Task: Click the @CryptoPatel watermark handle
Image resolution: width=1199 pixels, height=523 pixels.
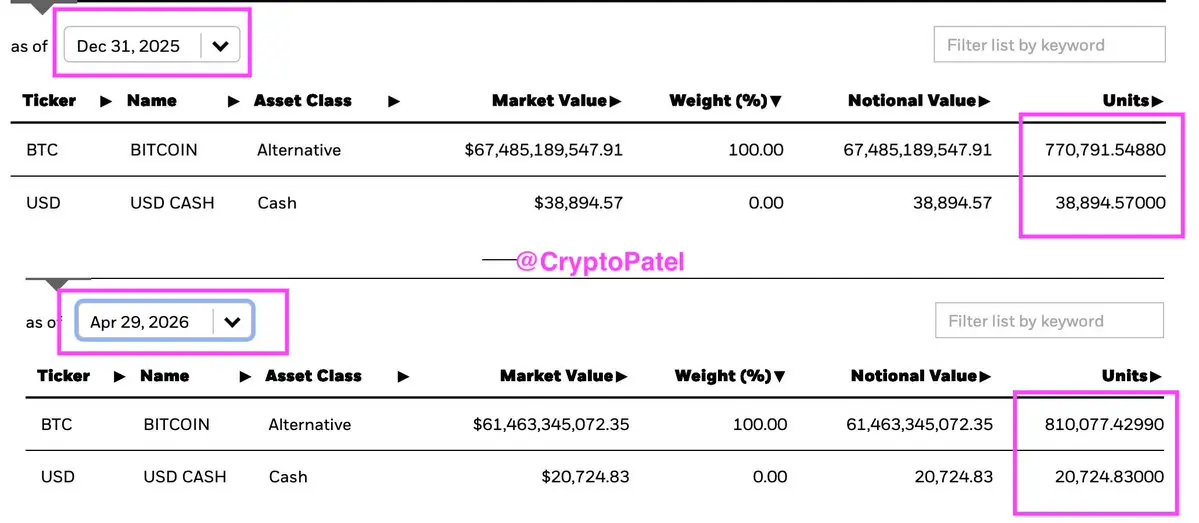Action: pos(600,263)
